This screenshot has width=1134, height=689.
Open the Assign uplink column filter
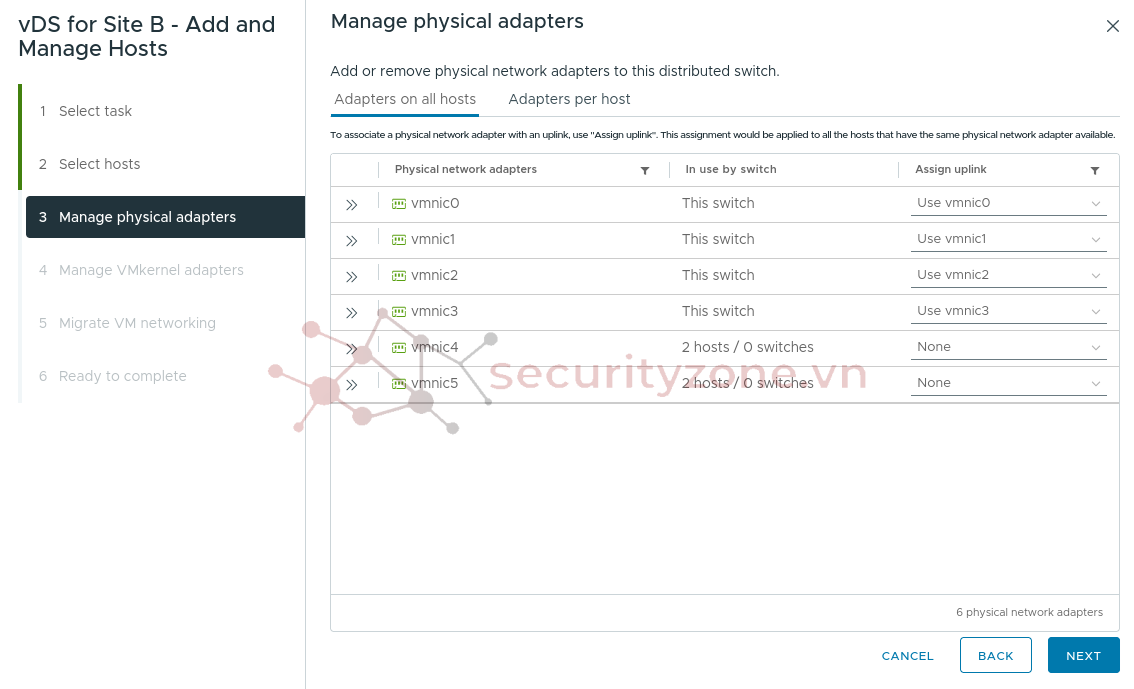pyautogui.click(x=1095, y=171)
